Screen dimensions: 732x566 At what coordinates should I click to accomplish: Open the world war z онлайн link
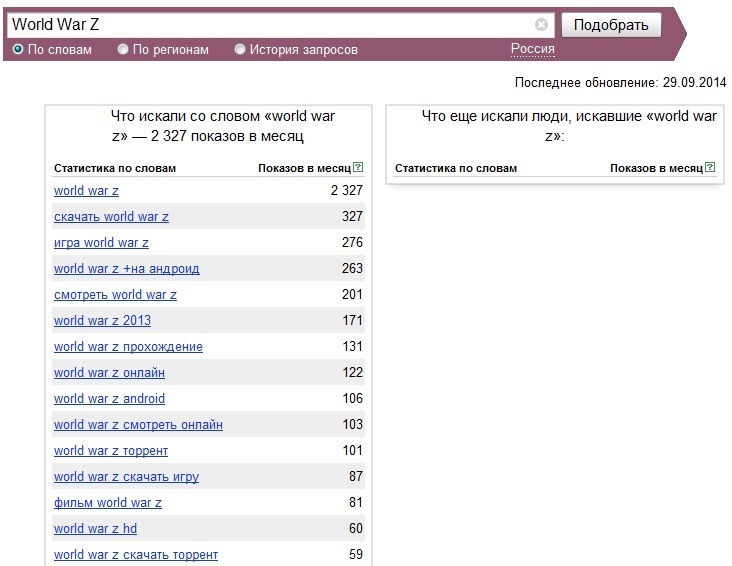109,373
